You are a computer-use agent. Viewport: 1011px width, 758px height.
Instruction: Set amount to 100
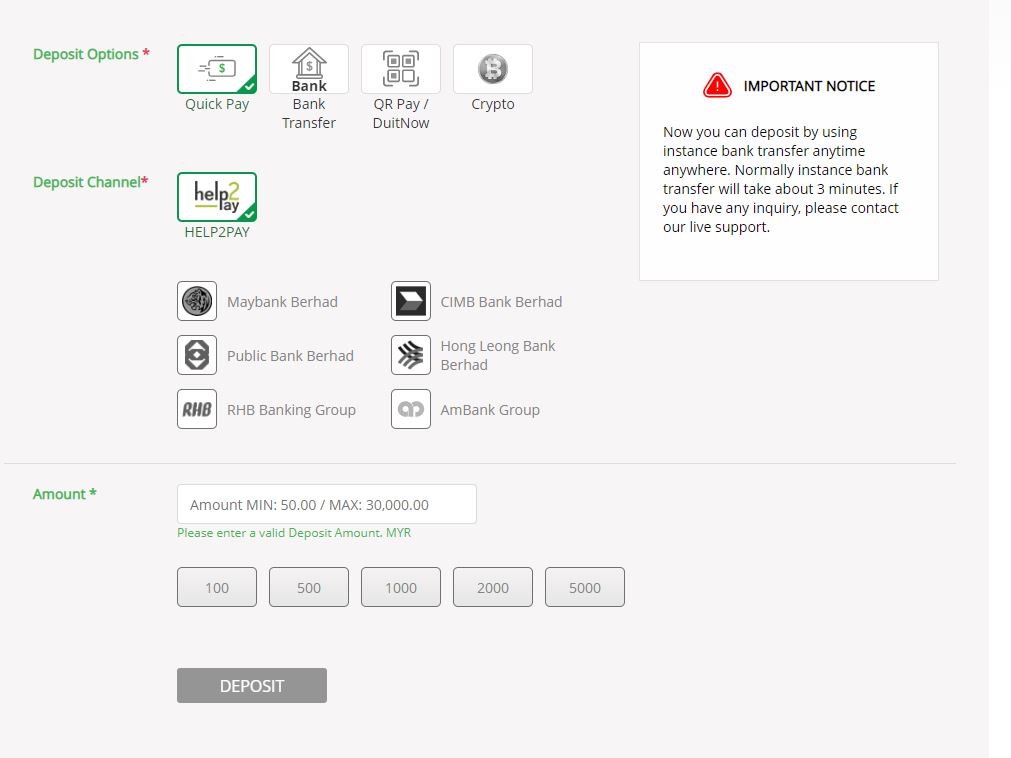217,587
